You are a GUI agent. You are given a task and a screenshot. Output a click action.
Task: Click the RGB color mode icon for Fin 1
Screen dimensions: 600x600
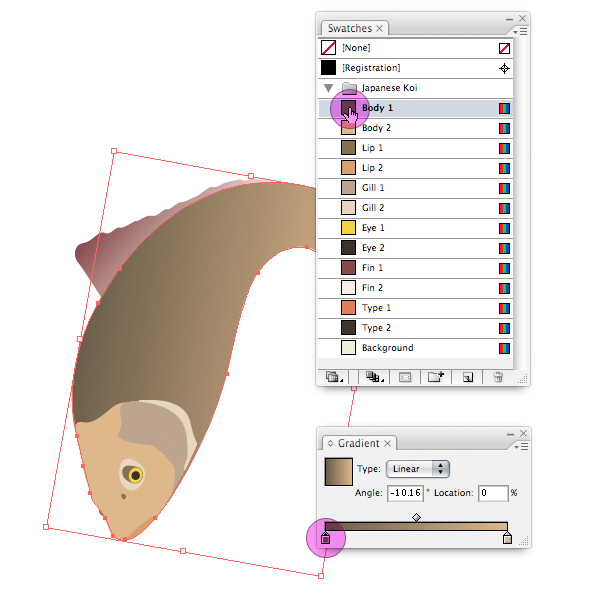(x=504, y=268)
